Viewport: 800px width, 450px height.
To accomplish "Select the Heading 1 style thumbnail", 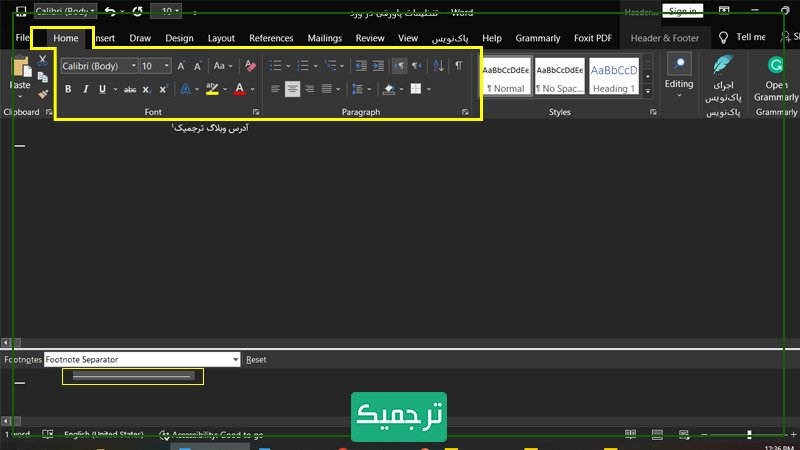I will coord(613,75).
